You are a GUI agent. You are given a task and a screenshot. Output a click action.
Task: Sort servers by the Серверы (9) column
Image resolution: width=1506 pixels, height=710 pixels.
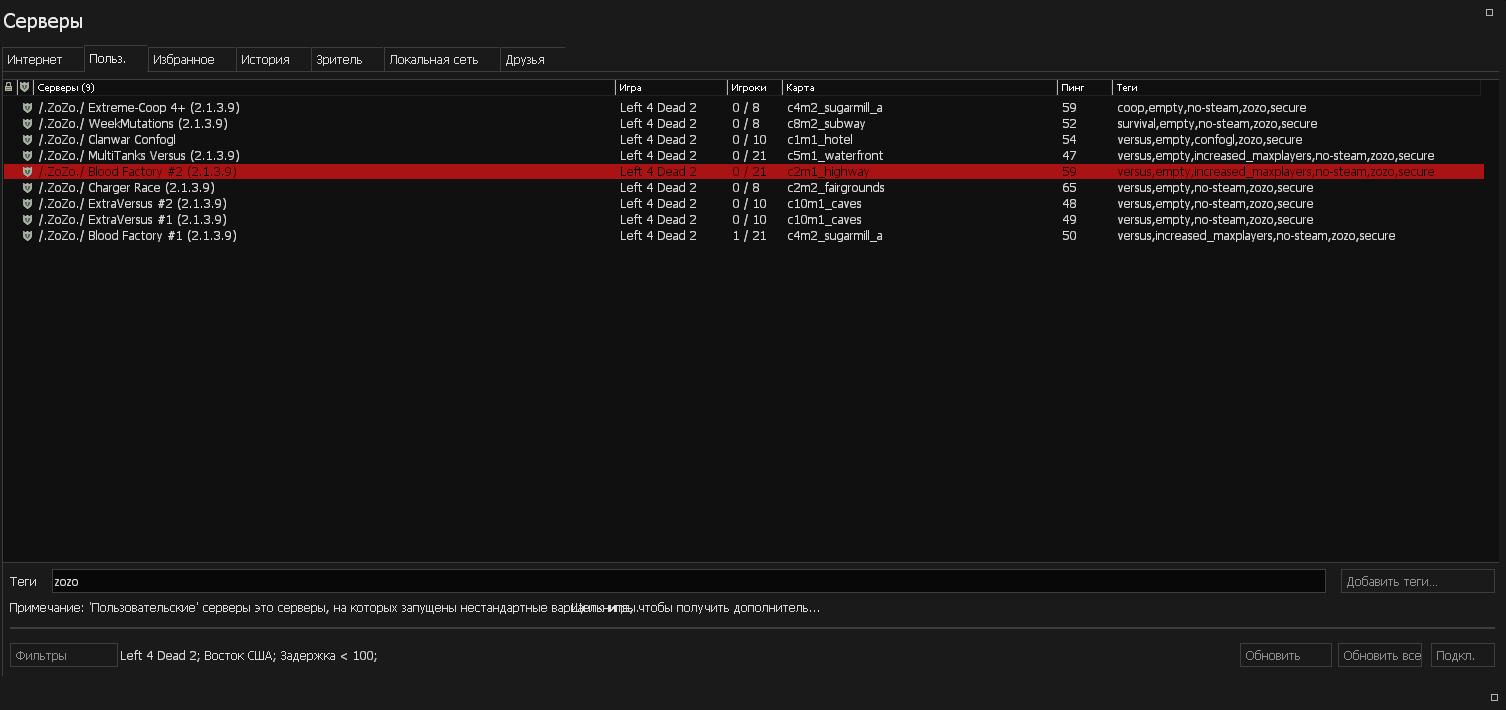(324, 87)
